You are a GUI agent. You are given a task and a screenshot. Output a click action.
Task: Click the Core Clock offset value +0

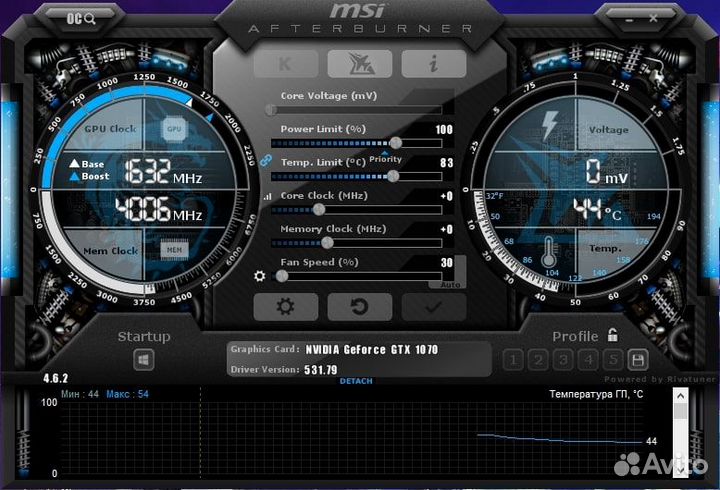click(x=446, y=196)
